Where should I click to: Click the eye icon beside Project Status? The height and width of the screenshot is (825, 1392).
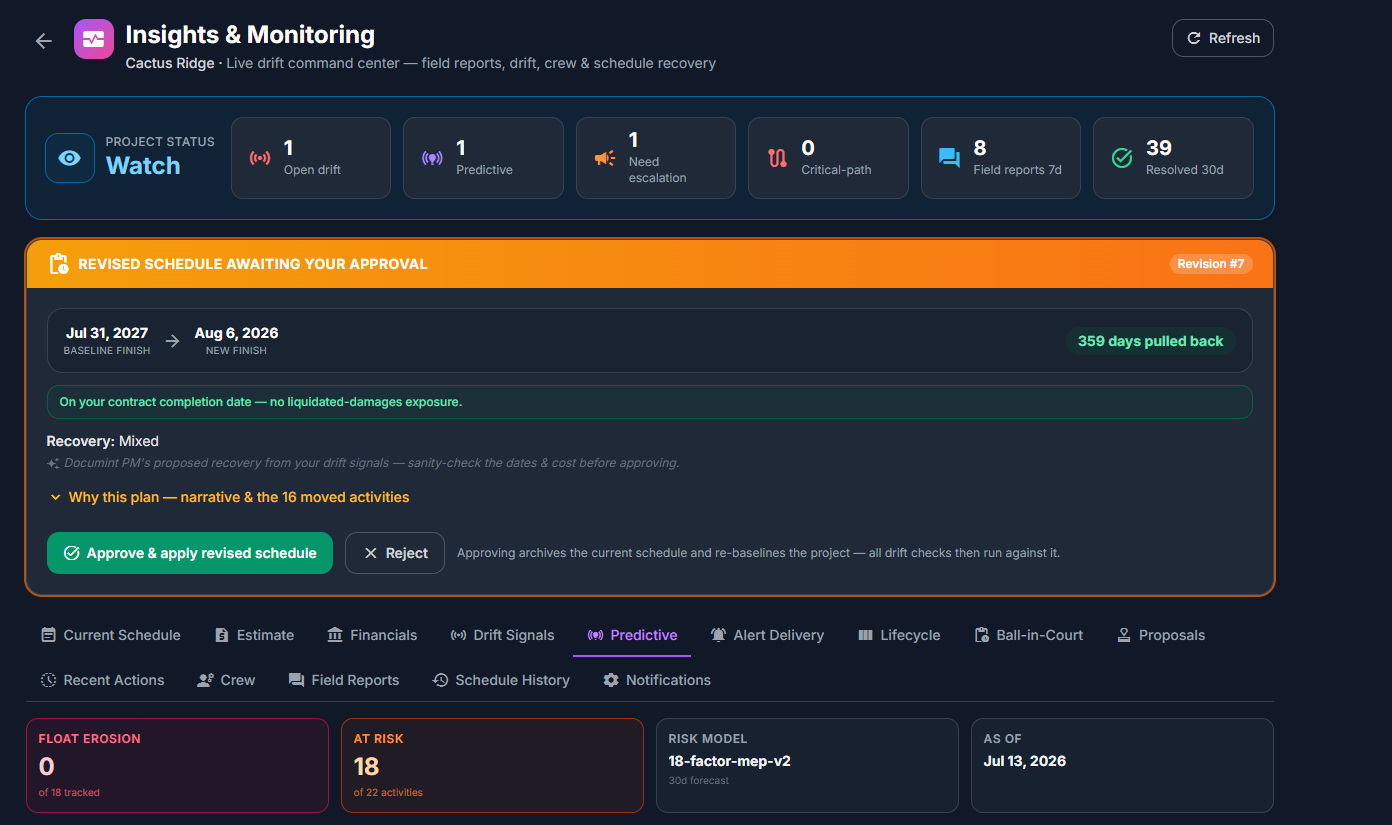(x=70, y=158)
